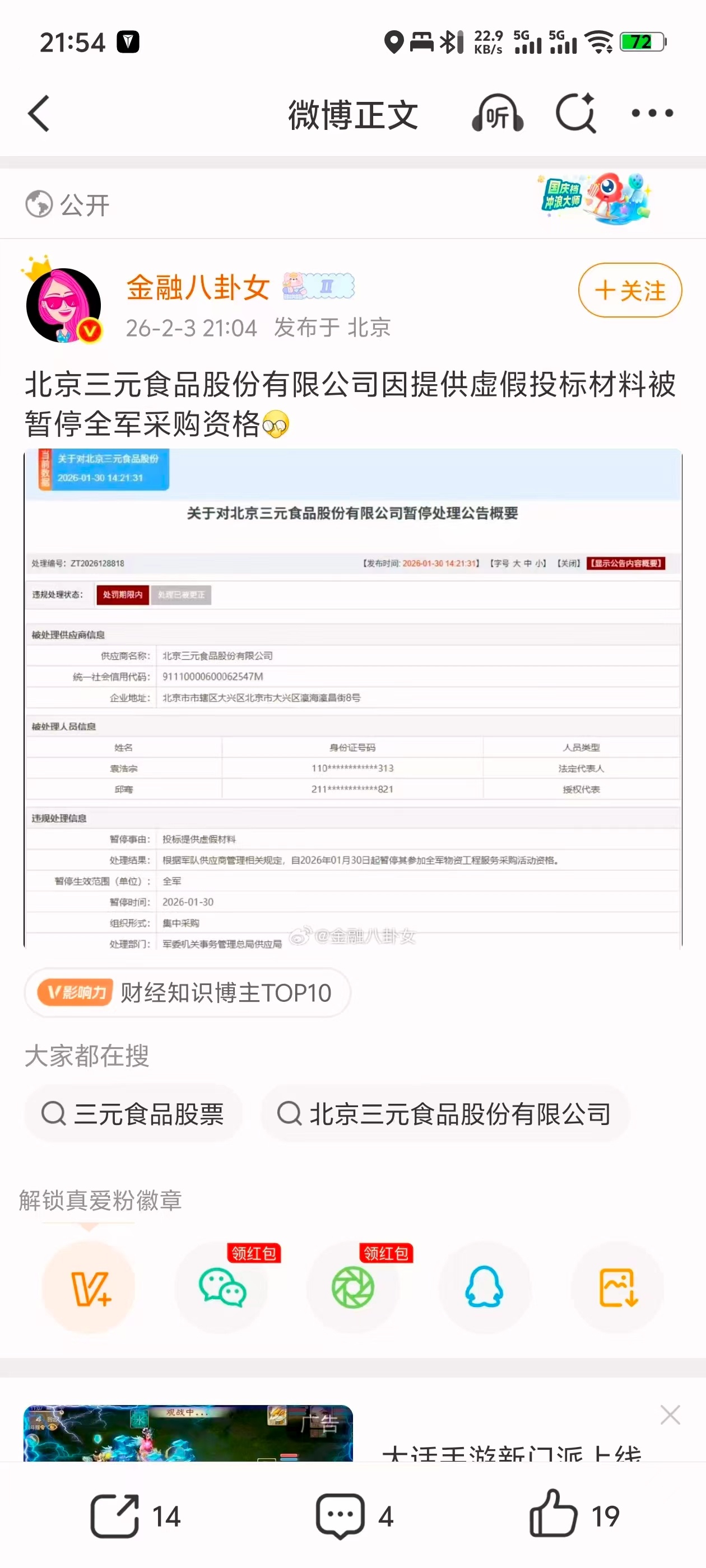
Task: Tap the emoji at end of post text
Action: pos(276,424)
